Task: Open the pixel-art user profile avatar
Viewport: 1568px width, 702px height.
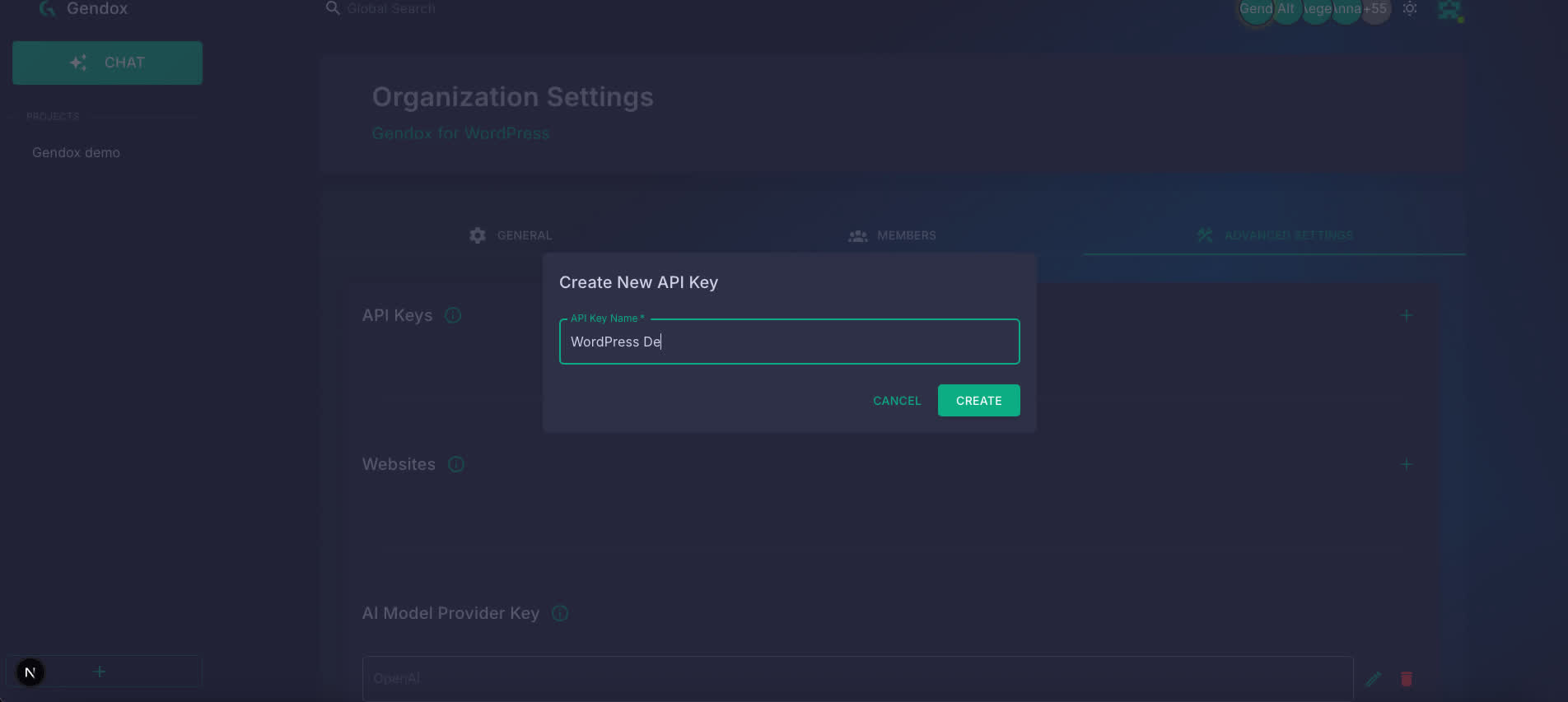Action: [1449, 10]
